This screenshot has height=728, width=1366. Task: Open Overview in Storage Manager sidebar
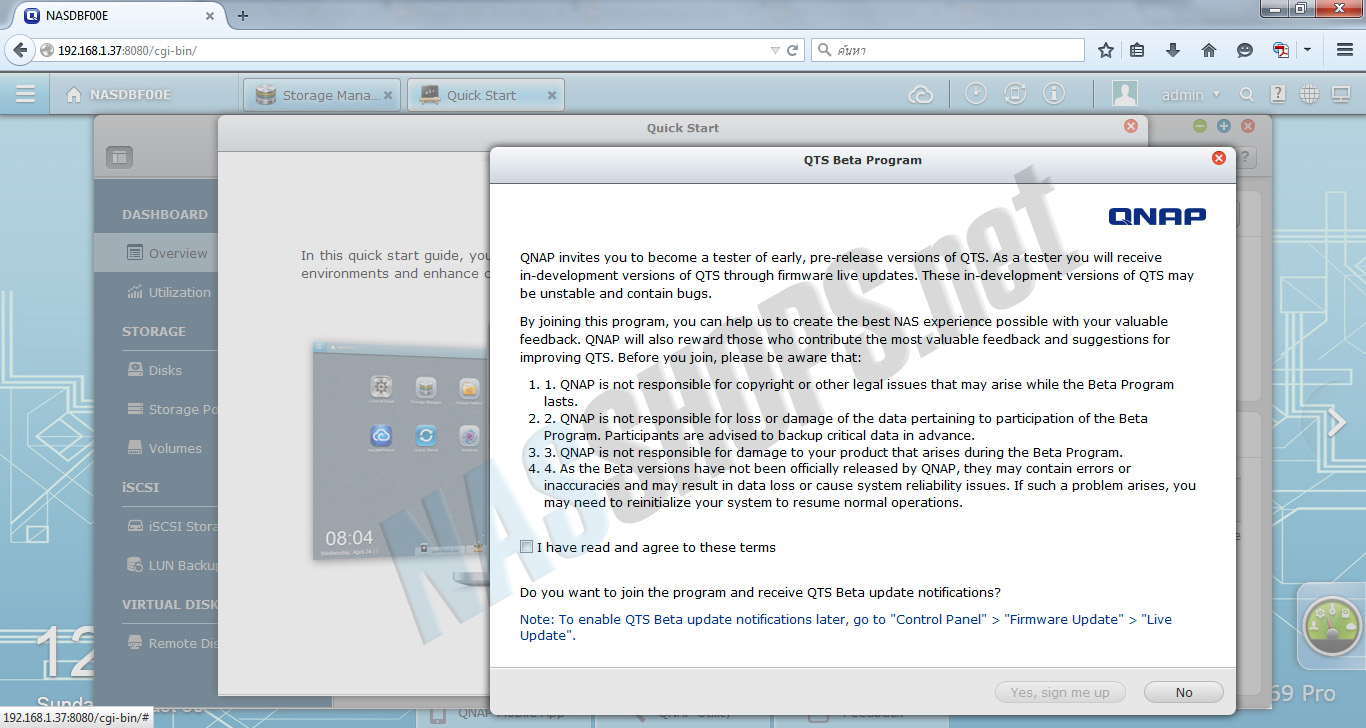[155, 253]
